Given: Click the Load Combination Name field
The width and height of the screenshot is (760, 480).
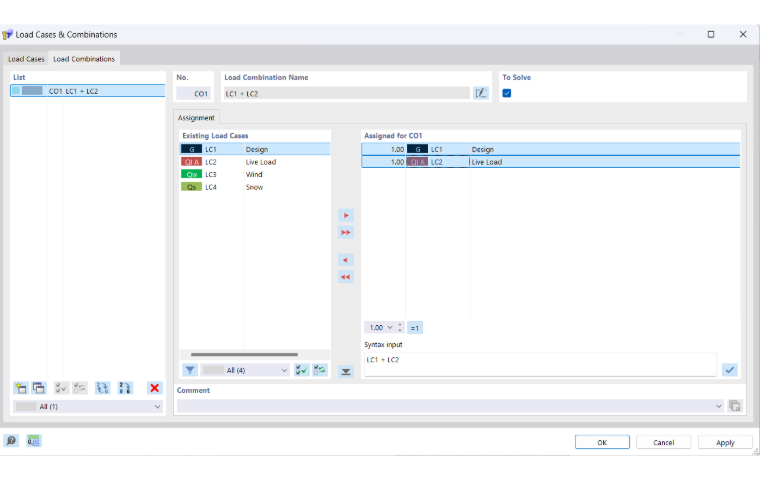Looking at the screenshot, I should pyautogui.click(x=347, y=93).
